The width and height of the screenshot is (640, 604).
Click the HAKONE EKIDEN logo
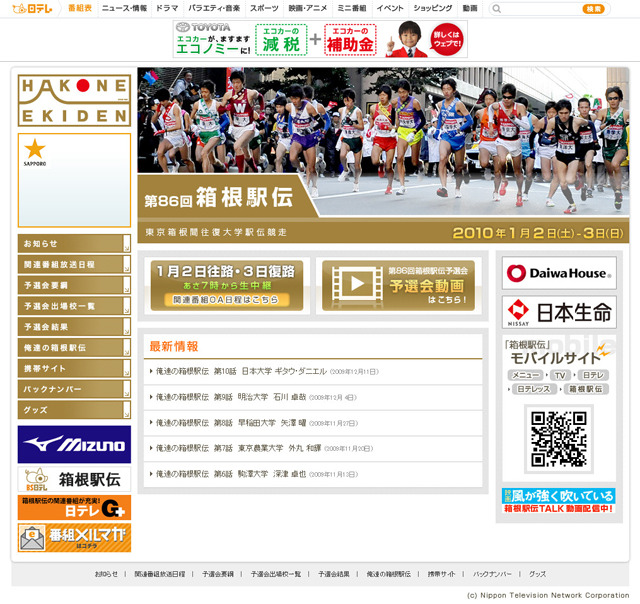coord(74,100)
